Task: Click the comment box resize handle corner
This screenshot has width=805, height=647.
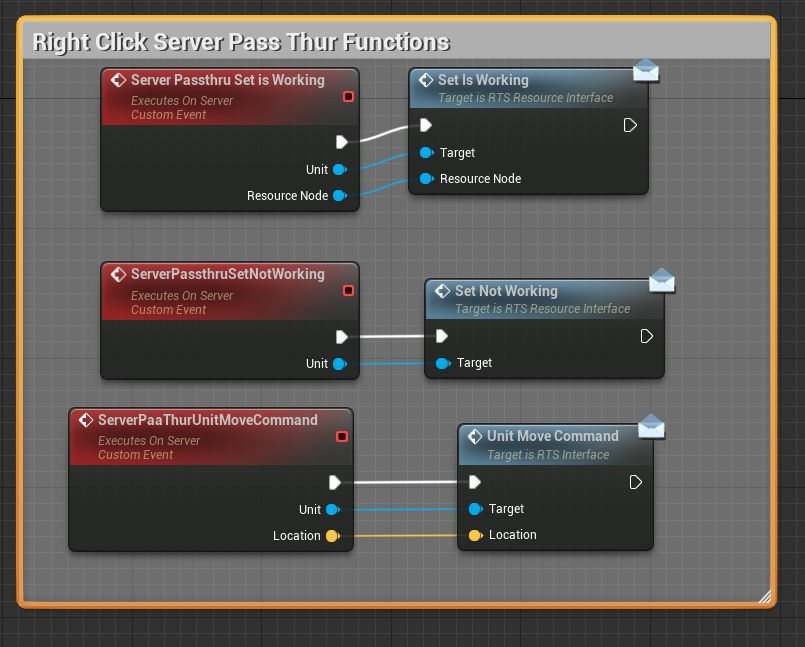Action: tap(765, 596)
